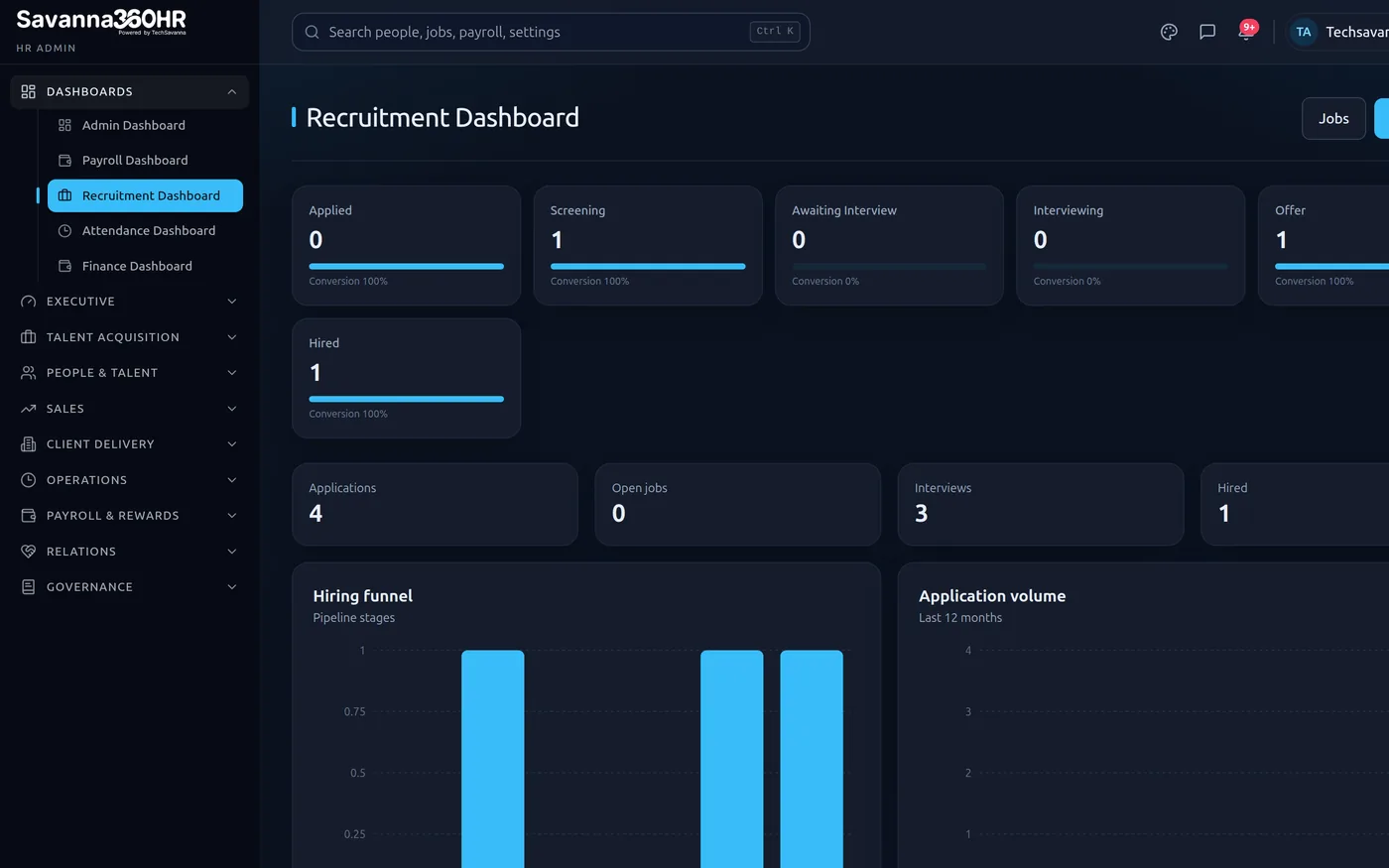
Task: Click the People & Talent users icon
Action: pyautogui.click(x=28, y=373)
